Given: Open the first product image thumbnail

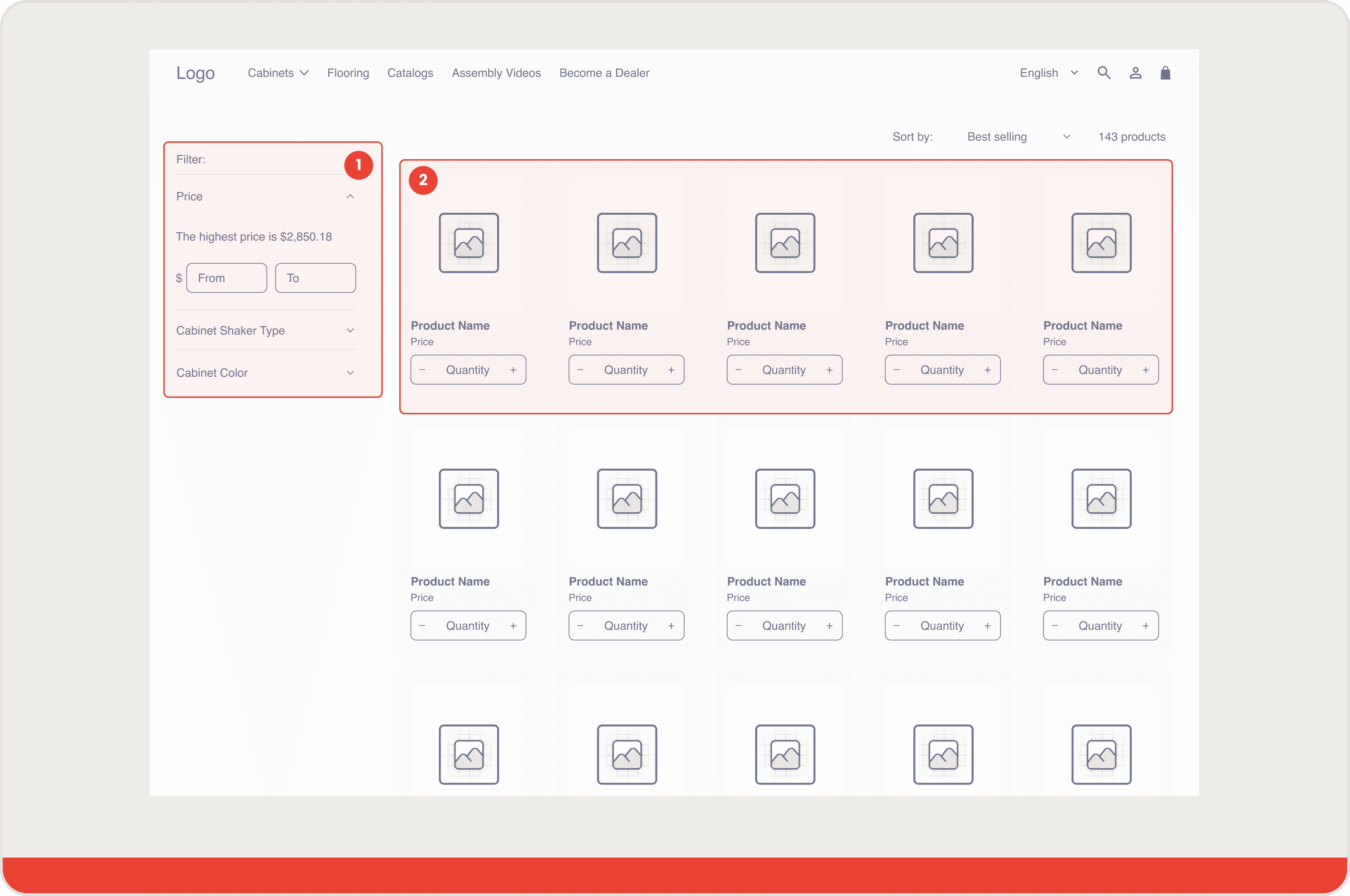Looking at the screenshot, I should point(469,243).
